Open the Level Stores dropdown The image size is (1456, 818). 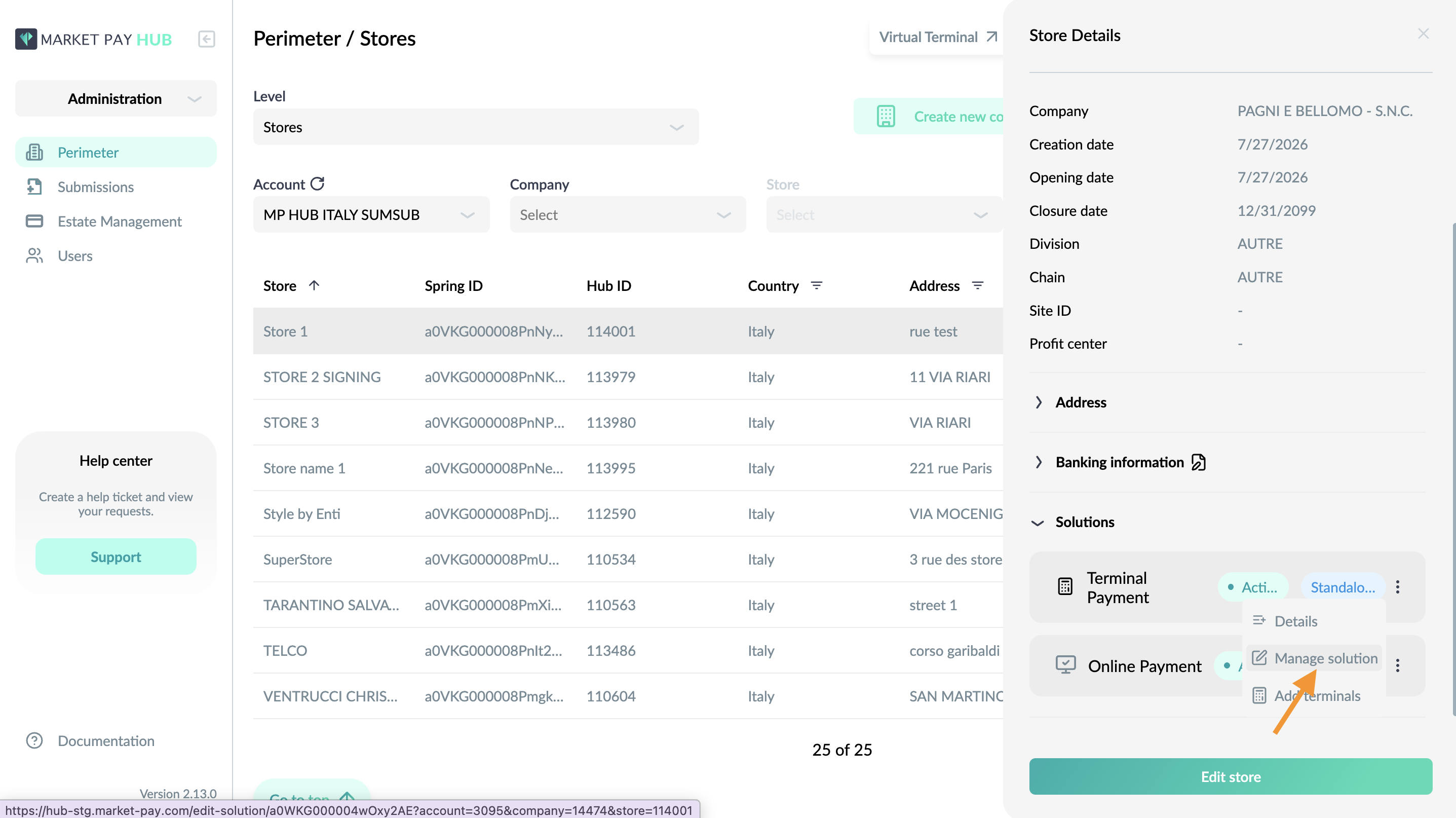[x=476, y=127]
